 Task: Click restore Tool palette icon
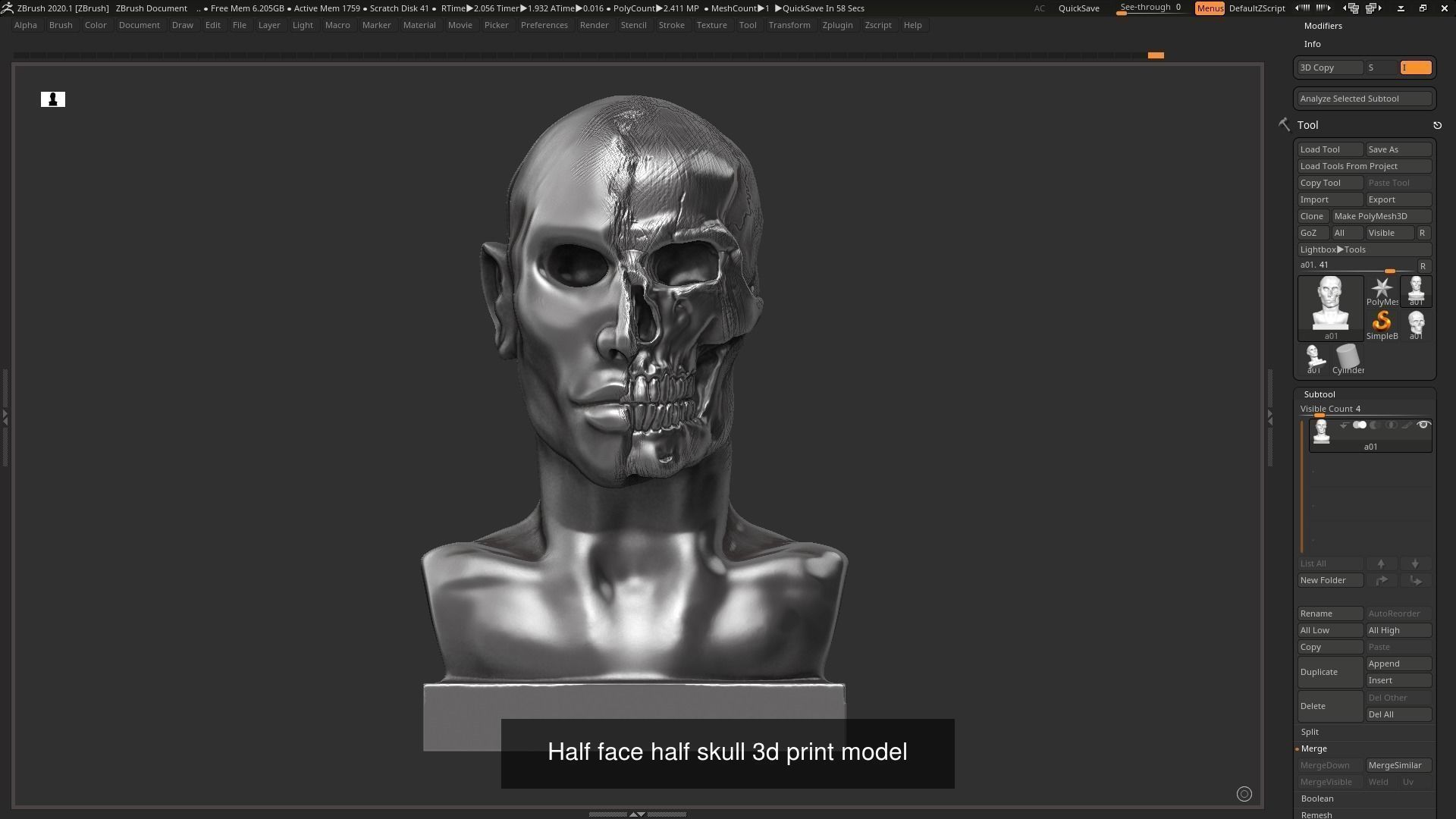point(1437,125)
